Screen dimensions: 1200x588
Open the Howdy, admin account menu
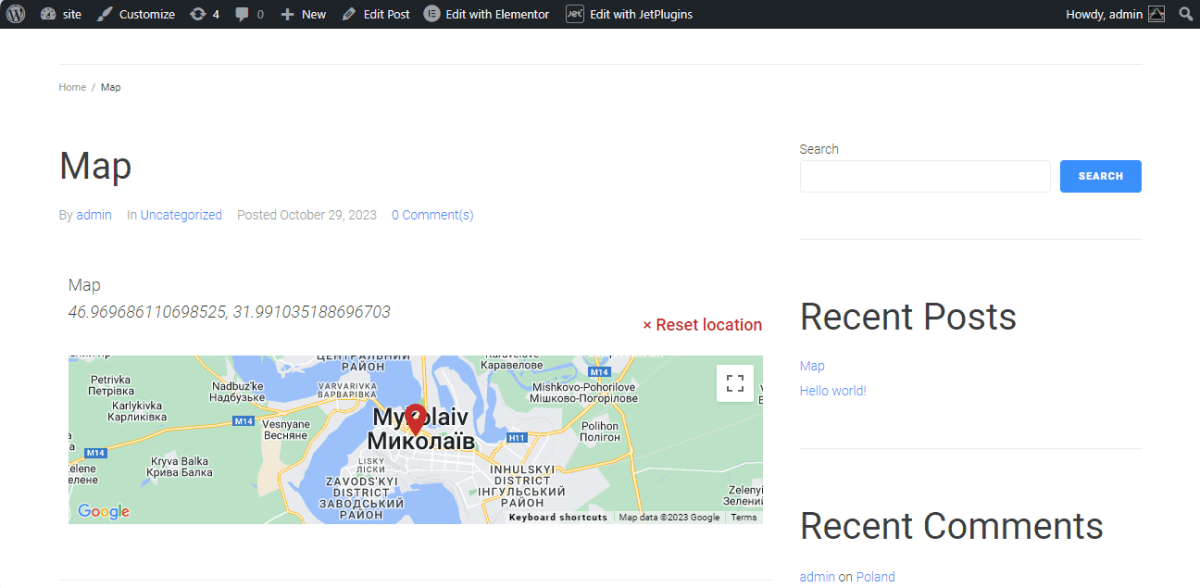tap(1103, 14)
